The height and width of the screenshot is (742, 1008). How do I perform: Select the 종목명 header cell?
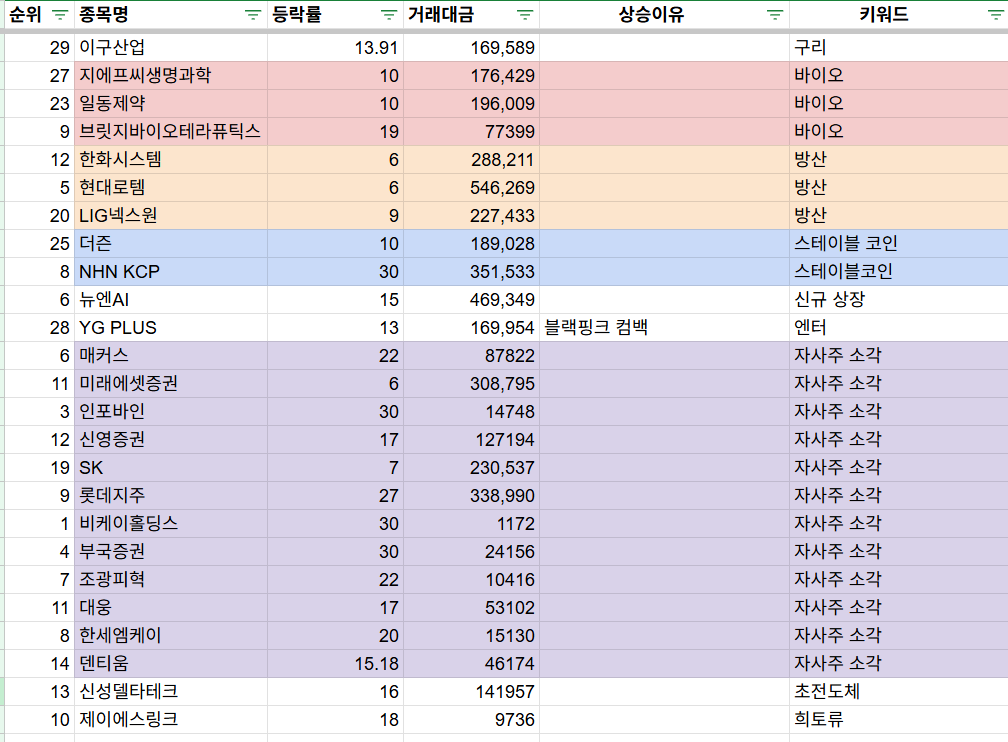171,15
